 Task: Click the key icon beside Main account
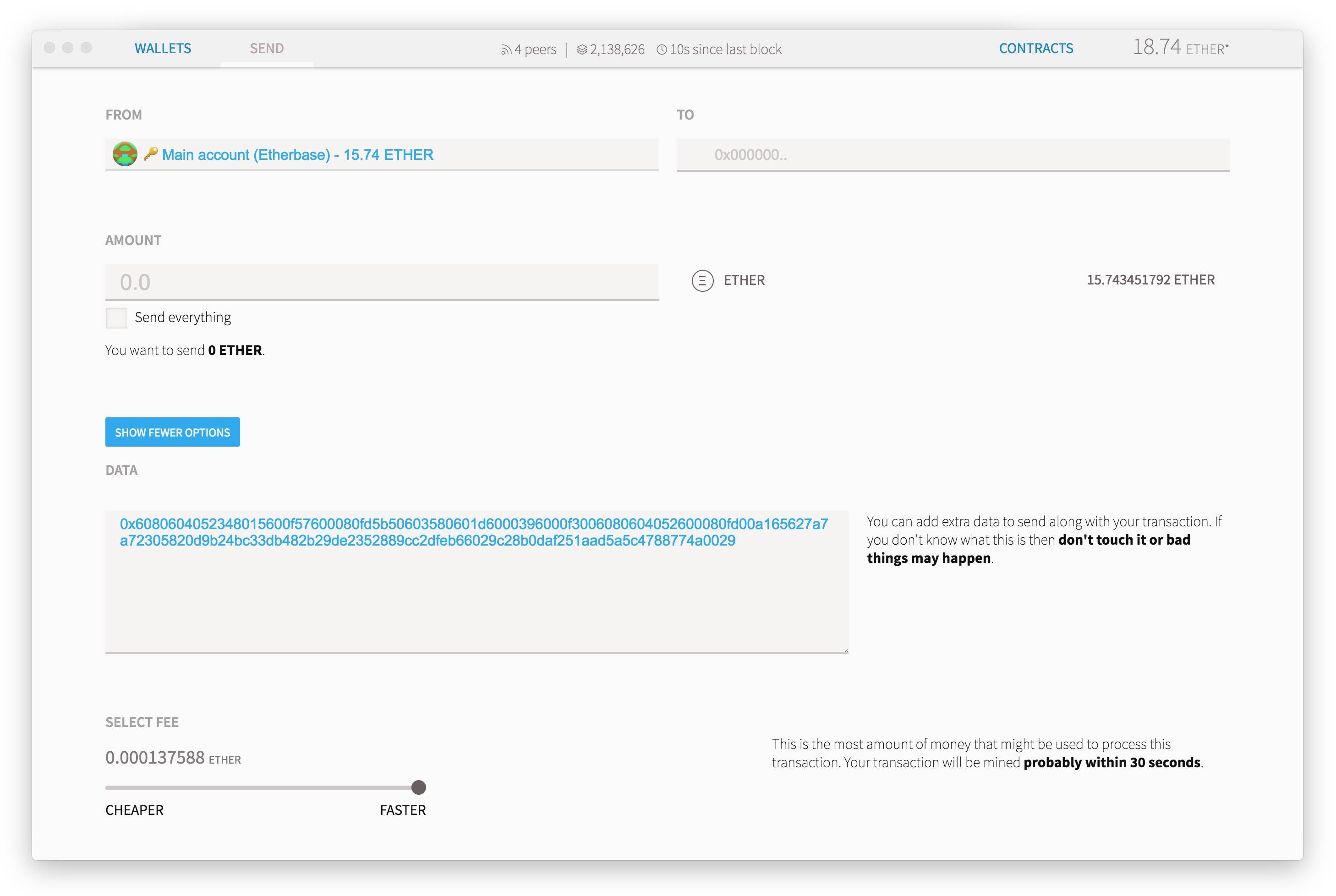click(x=150, y=154)
